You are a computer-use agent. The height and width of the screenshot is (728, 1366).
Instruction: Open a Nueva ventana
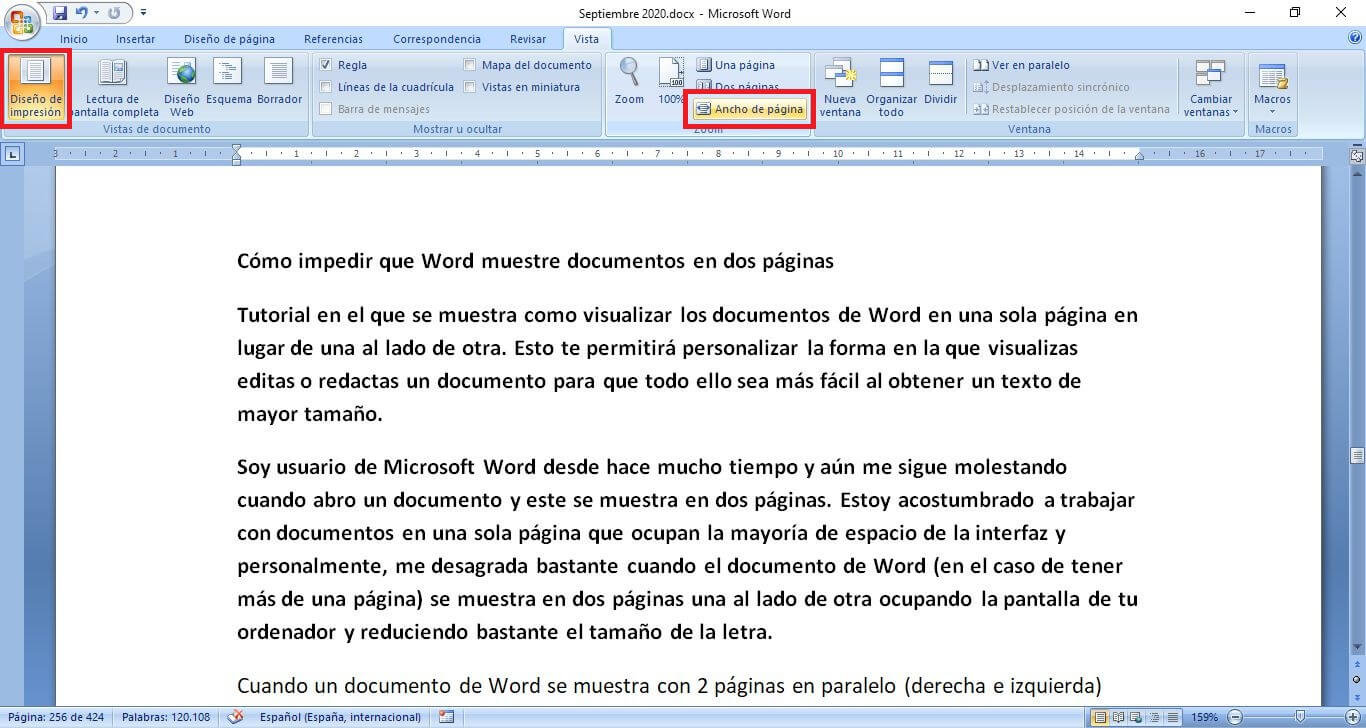point(840,86)
